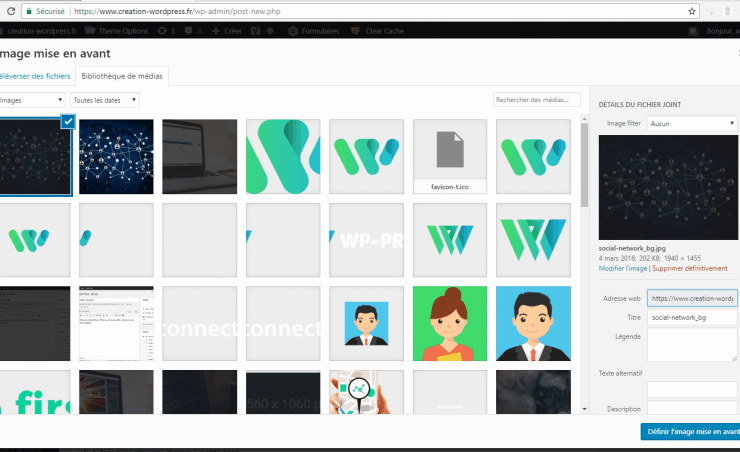
Task: Click the Modifier l'image link
Action: tap(622, 268)
